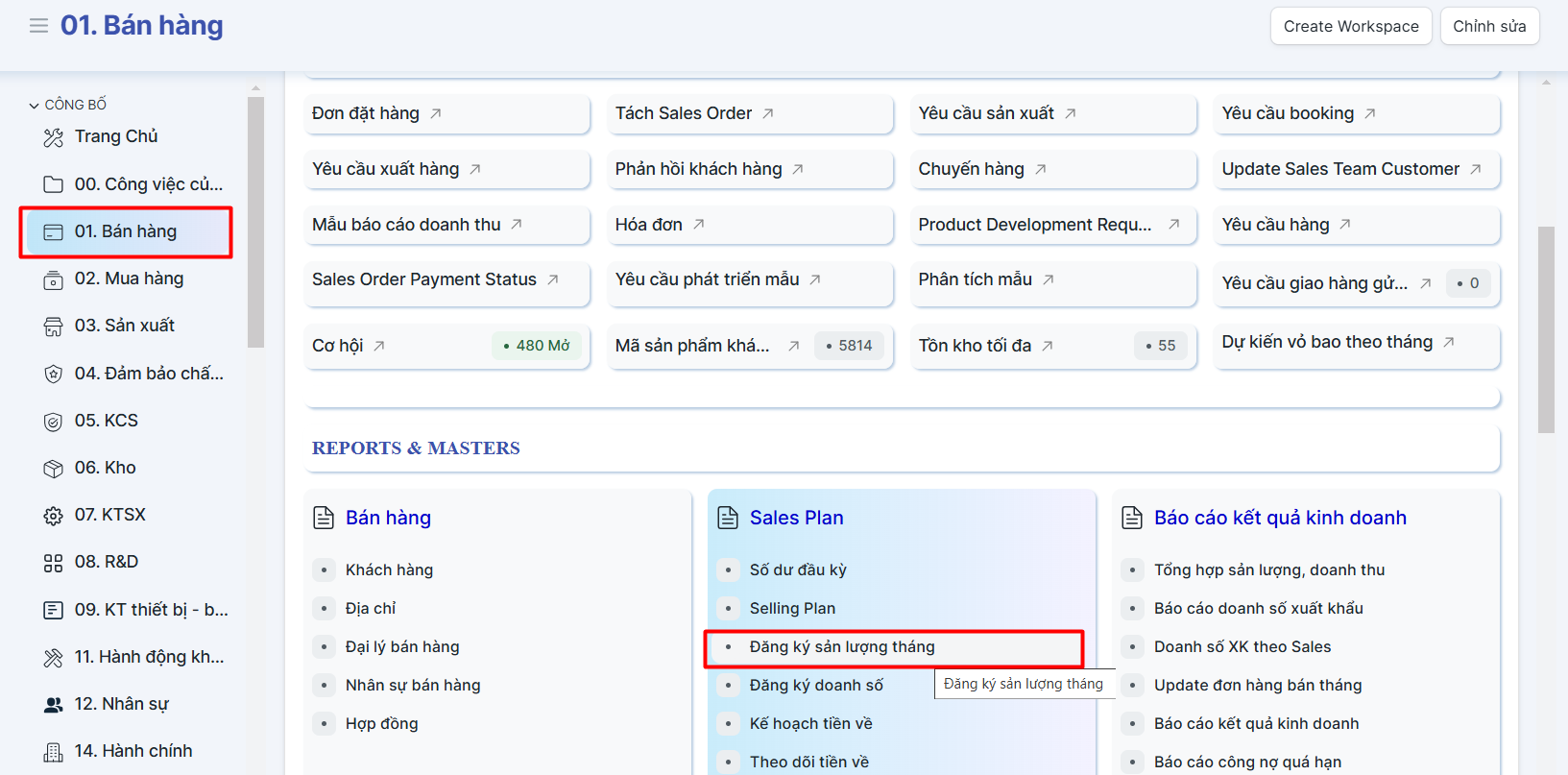Click the 02. Mua hàng basket icon
This screenshot has height=775, width=1568.
tap(54, 279)
